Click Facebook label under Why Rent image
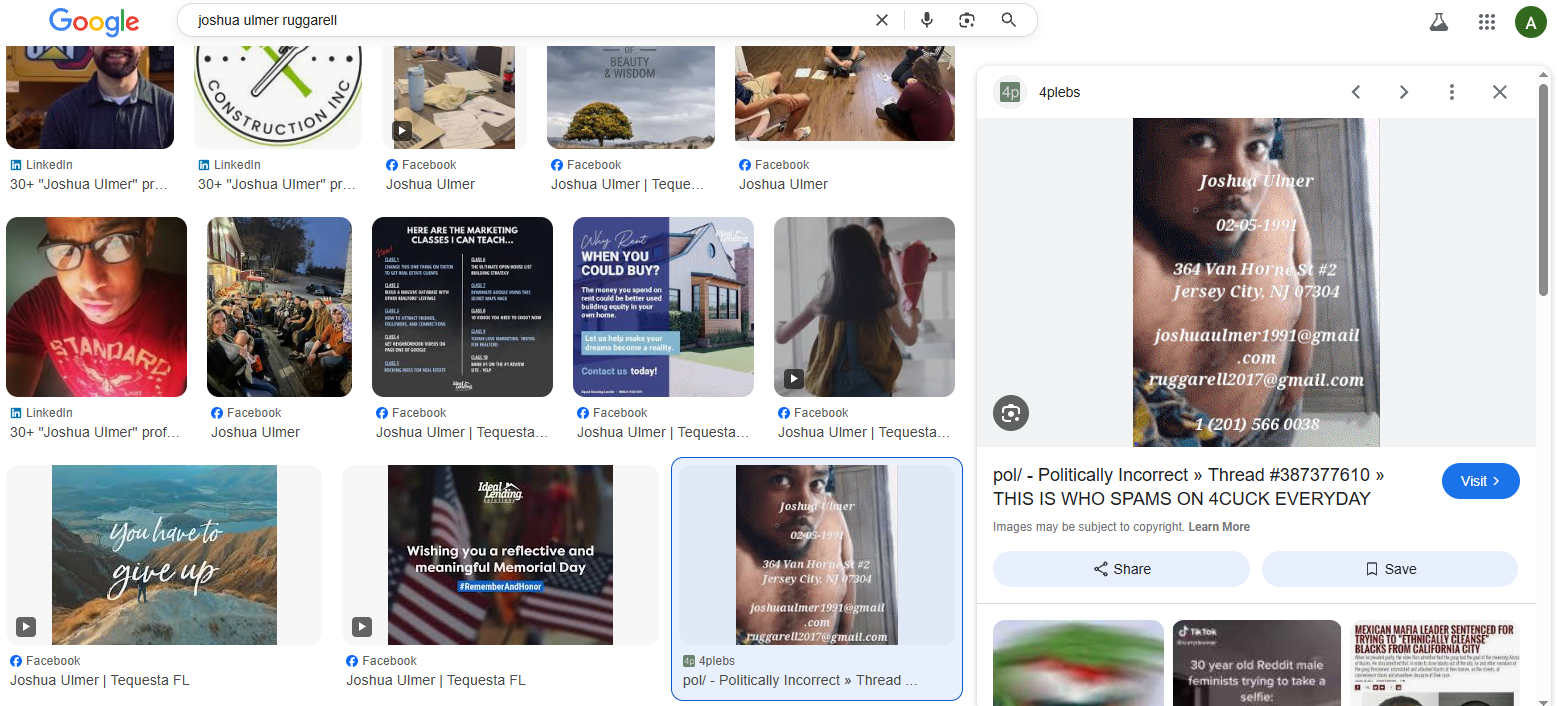1558x706 pixels. tap(612, 413)
